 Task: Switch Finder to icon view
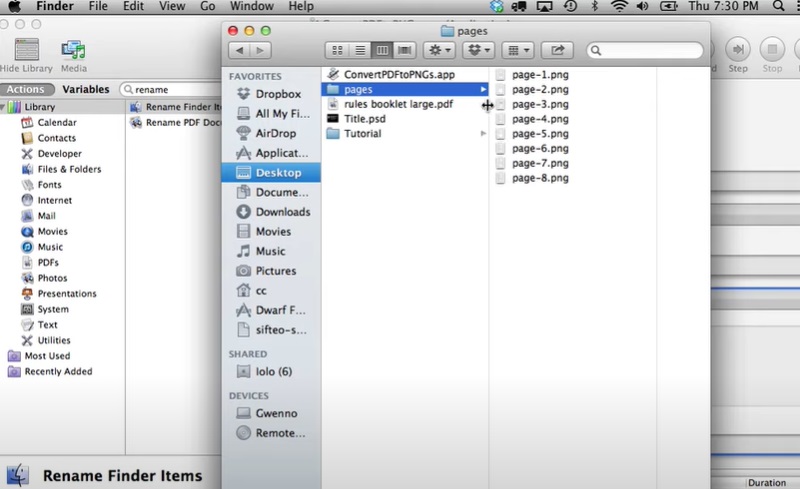click(x=337, y=50)
